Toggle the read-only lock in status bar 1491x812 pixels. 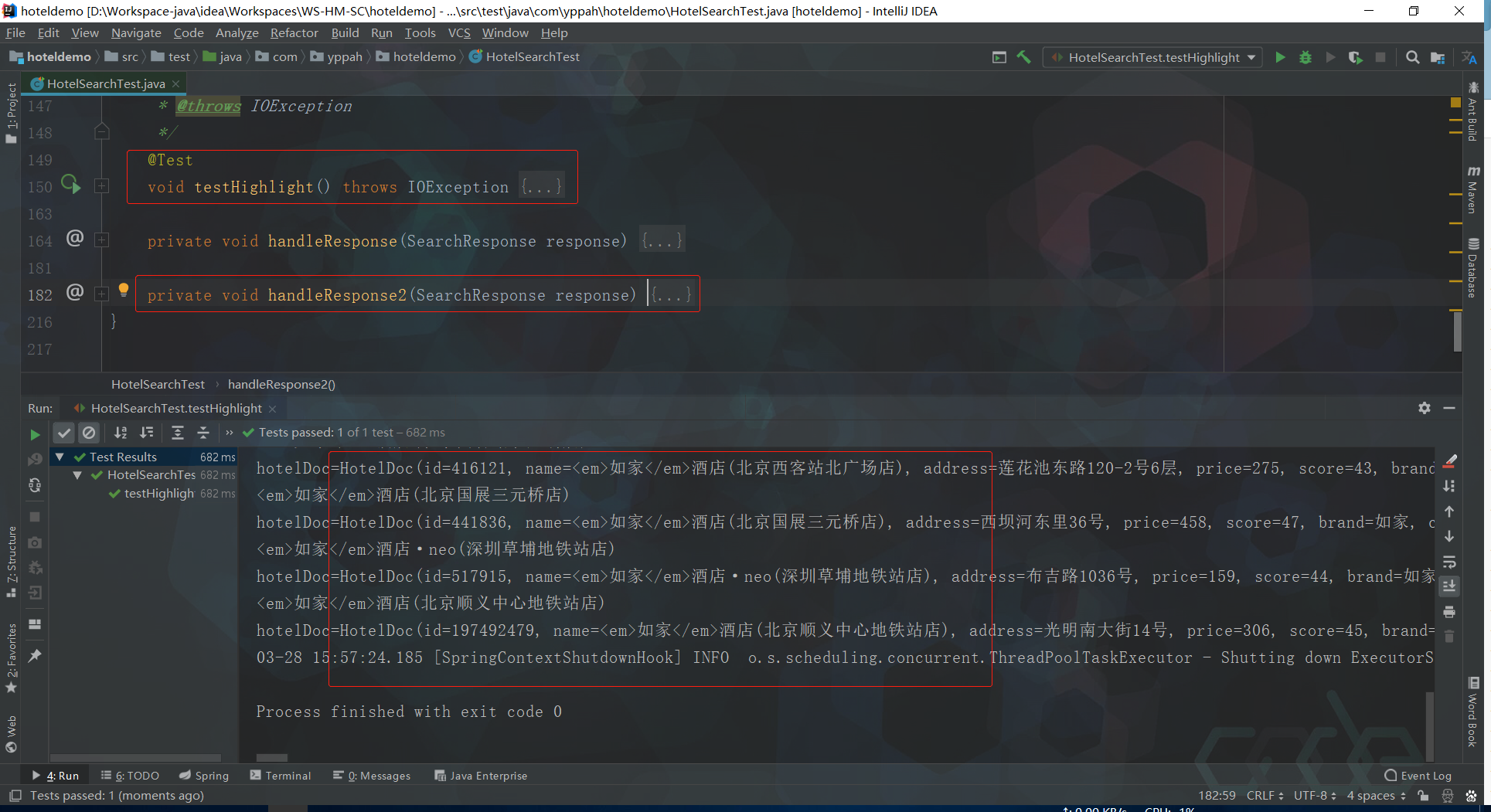tap(1423, 796)
